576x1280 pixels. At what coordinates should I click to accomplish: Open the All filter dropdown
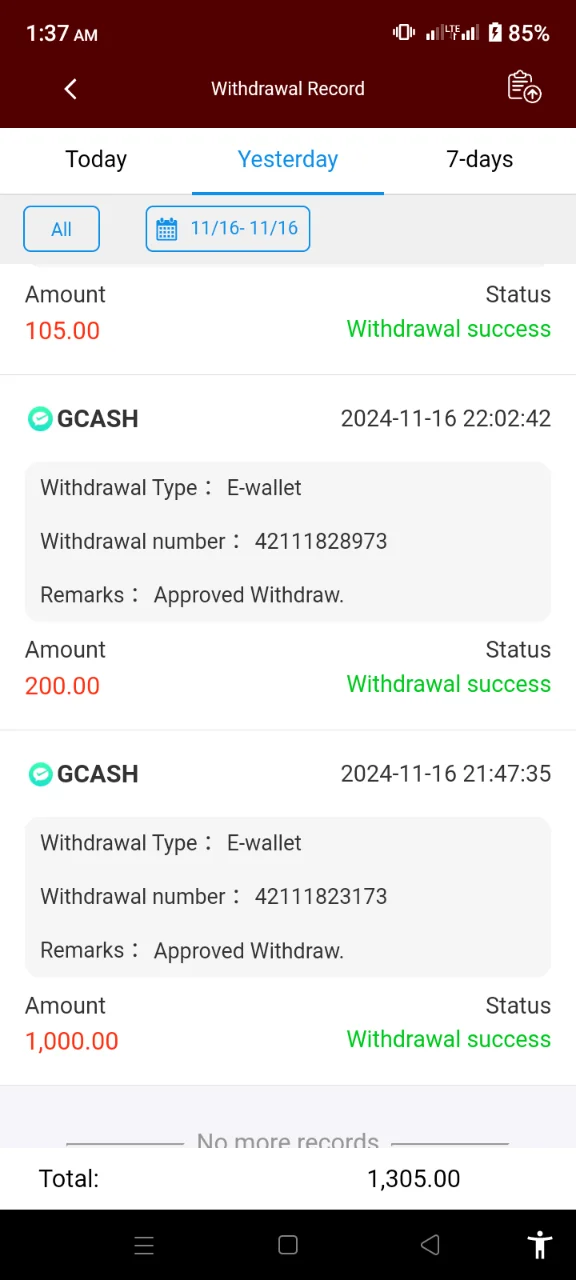click(61, 229)
